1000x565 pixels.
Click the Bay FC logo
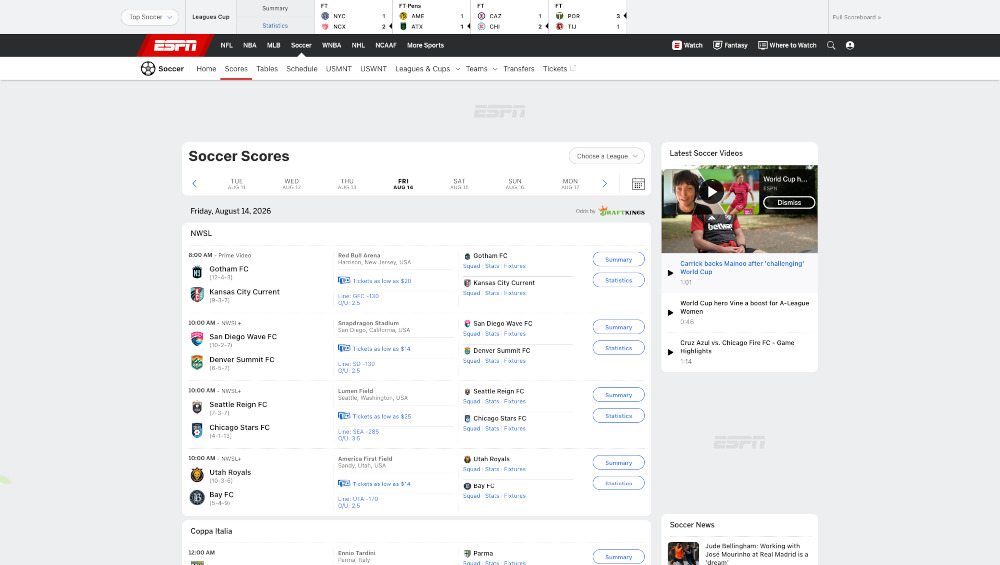click(x=197, y=497)
